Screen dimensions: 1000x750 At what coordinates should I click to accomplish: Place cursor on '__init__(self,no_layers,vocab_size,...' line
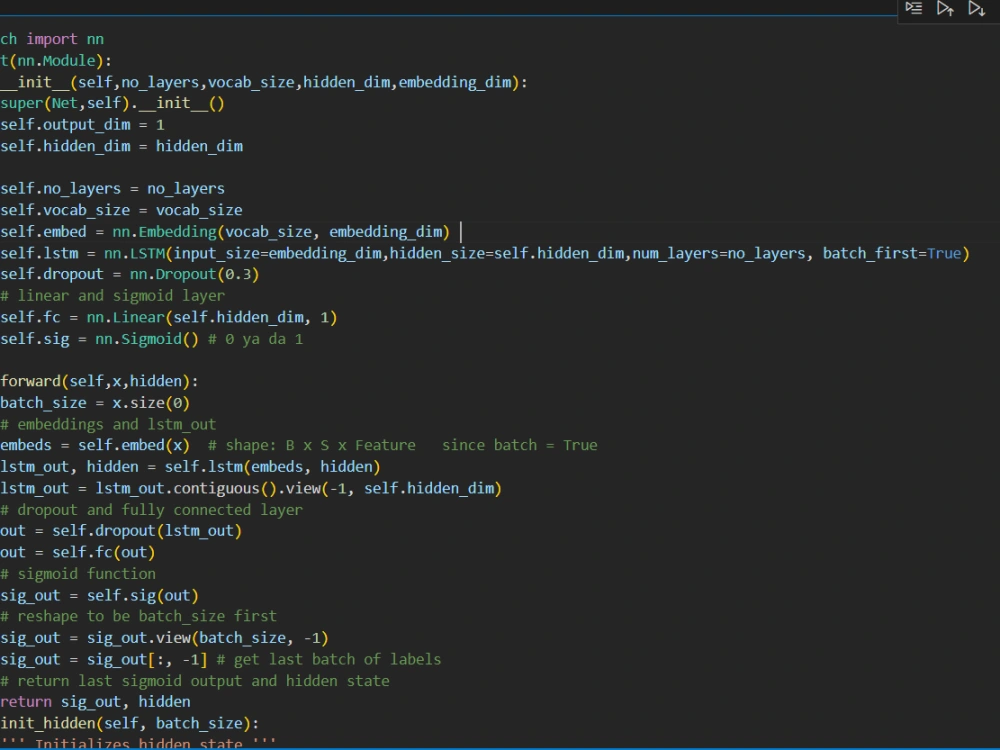[x=264, y=82]
